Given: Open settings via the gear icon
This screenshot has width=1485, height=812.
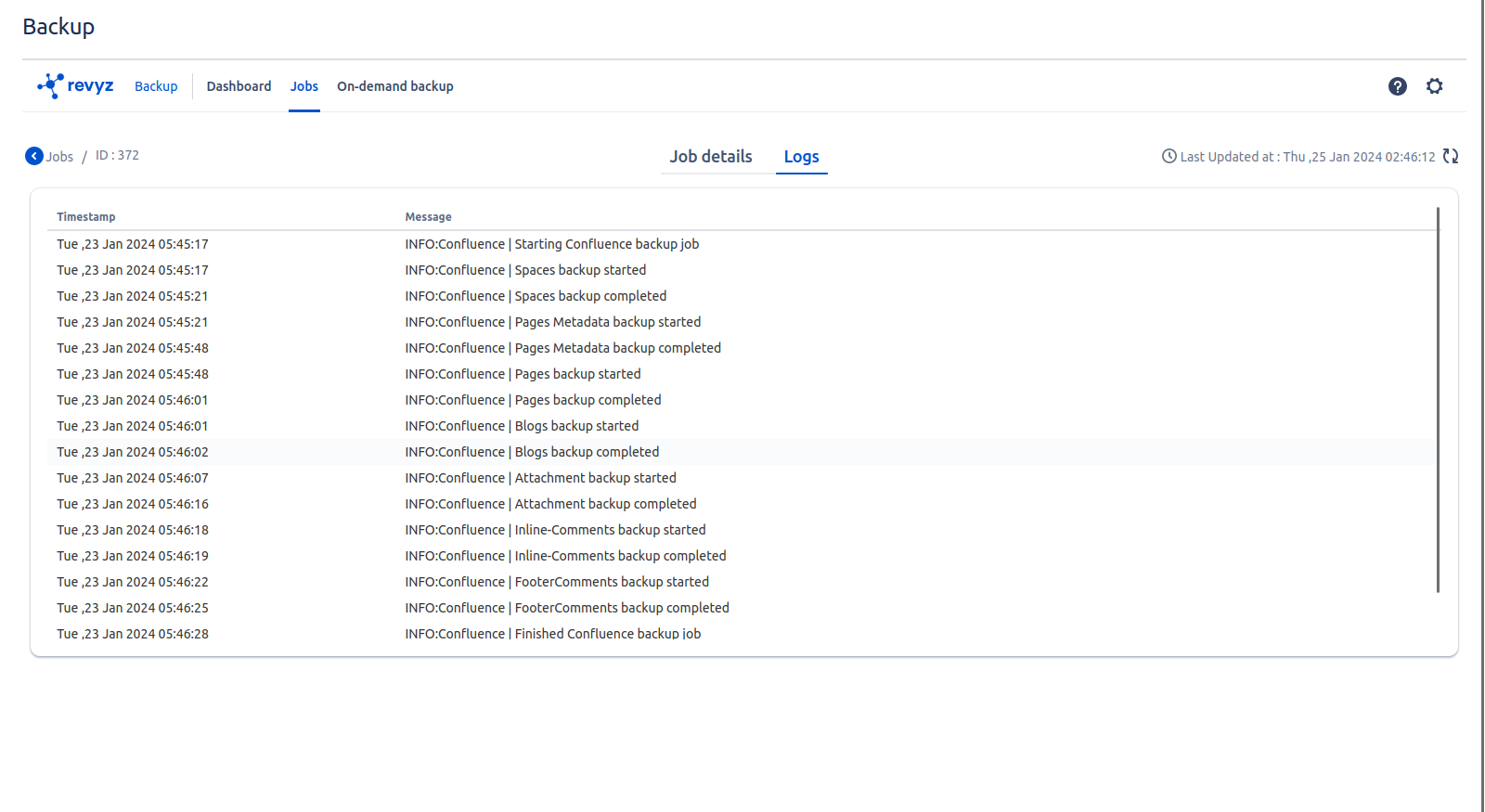Looking at the screenshot, I should [x=1434, y=86].
